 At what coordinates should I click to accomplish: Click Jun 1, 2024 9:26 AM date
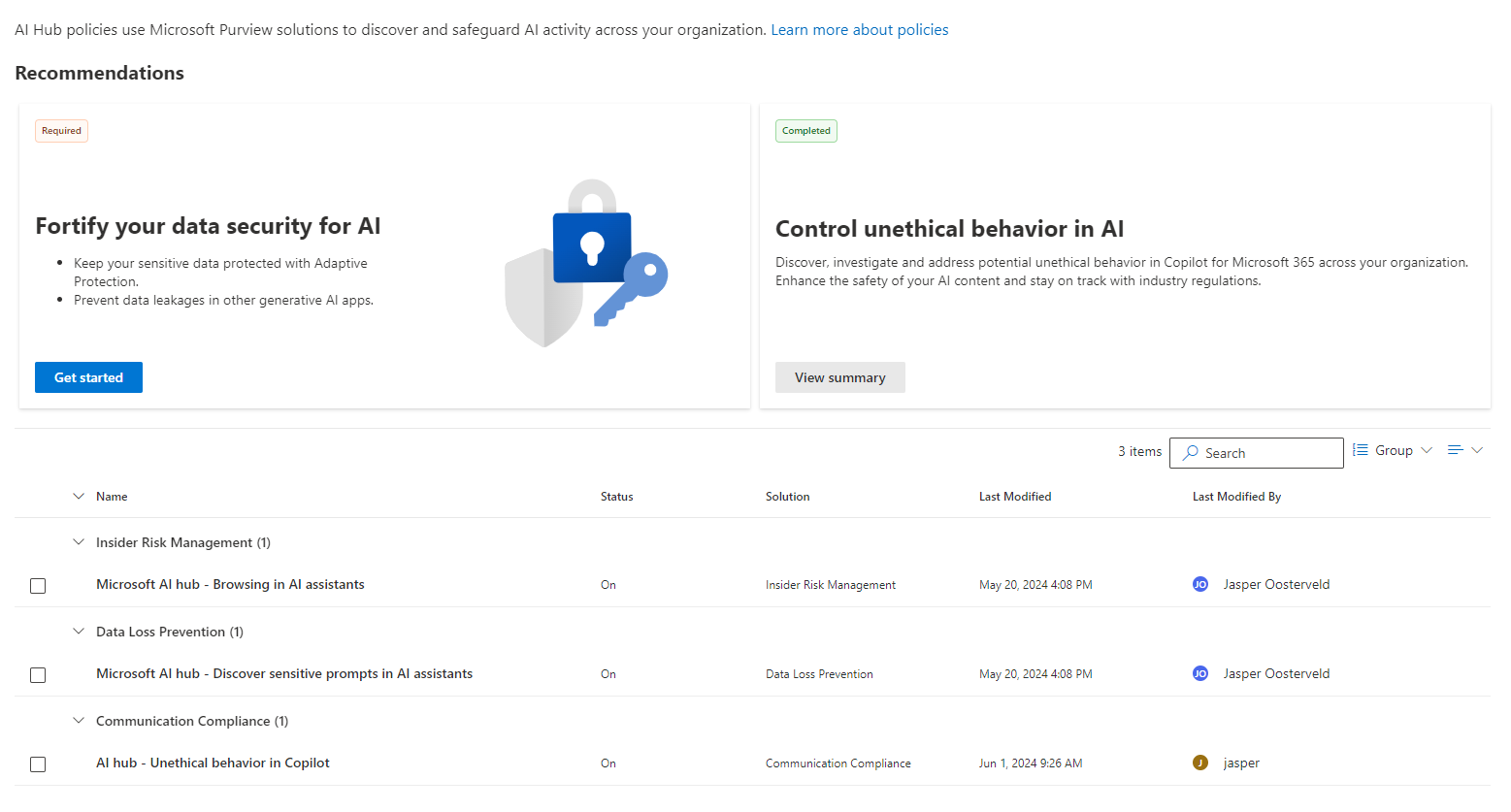point(1031,763)
